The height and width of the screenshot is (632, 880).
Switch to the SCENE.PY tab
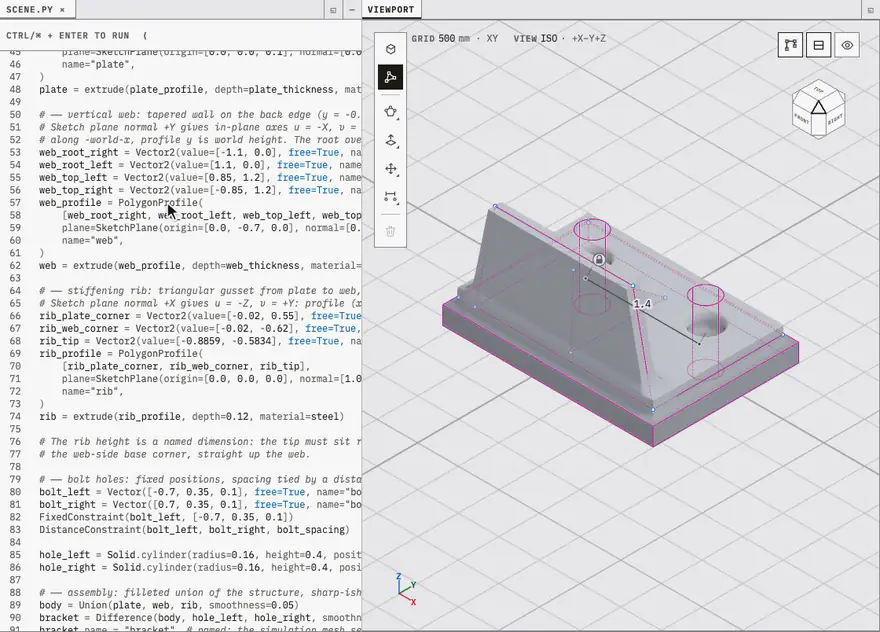(x=29, y=10)
